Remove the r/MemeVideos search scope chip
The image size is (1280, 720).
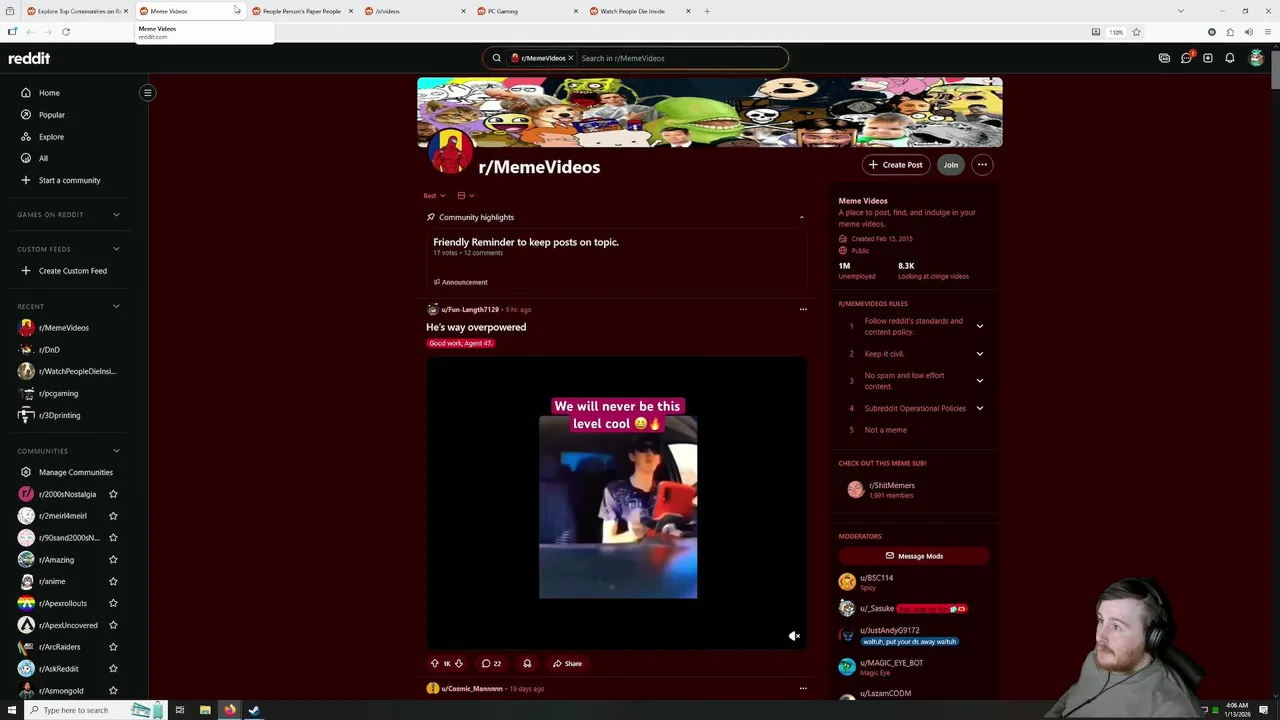point(570,58)
